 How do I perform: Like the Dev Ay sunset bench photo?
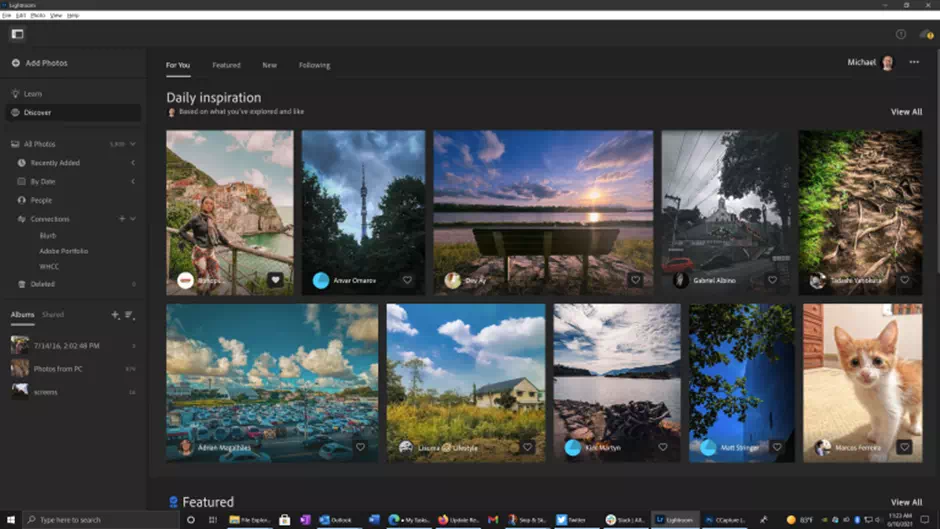click(635, 280)
